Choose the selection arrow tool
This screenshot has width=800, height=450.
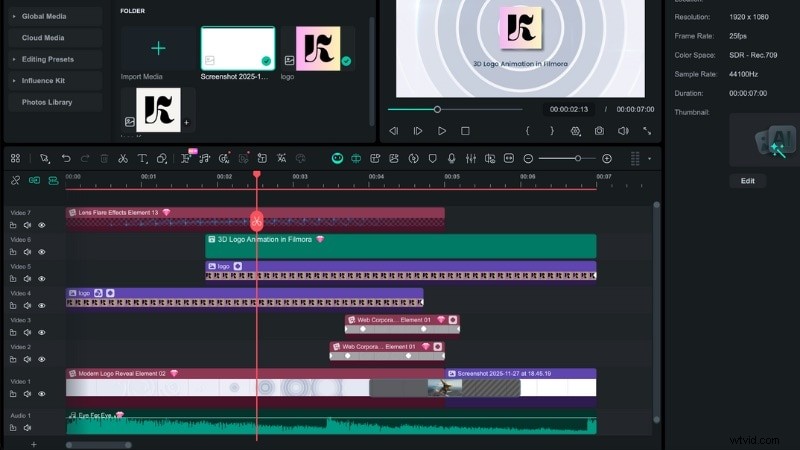[x=45, y=159]
